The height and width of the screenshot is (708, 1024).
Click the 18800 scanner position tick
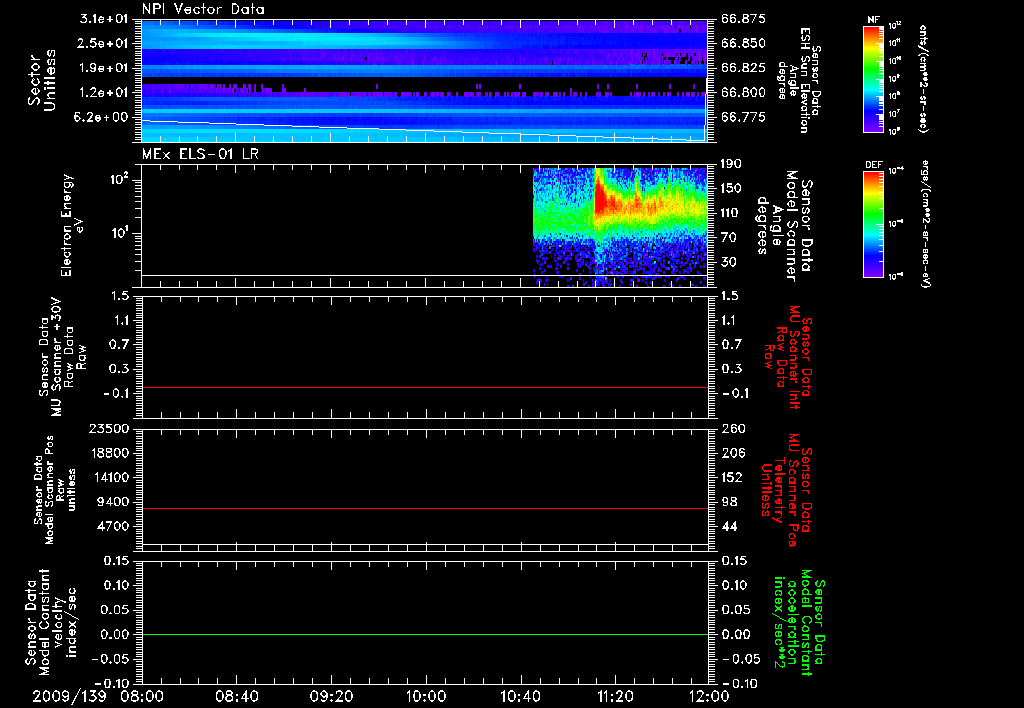tap(108, 453)
